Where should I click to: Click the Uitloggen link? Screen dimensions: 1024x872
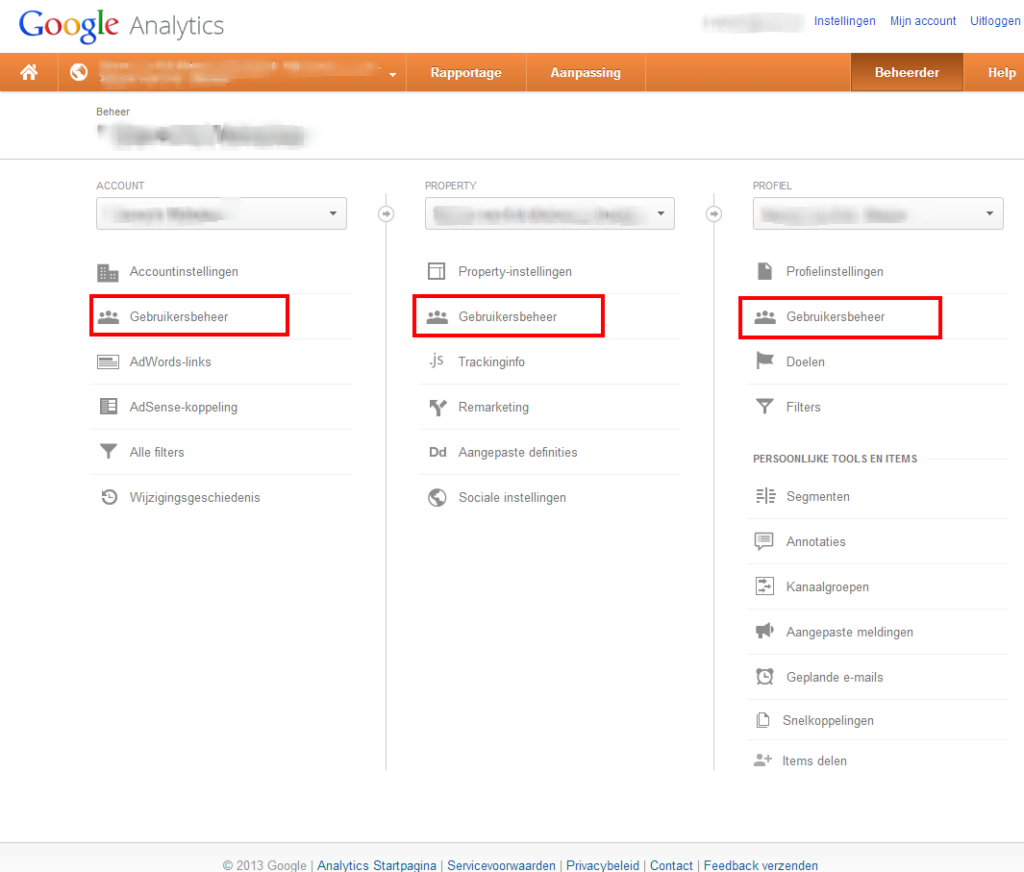tap(994, 20)
